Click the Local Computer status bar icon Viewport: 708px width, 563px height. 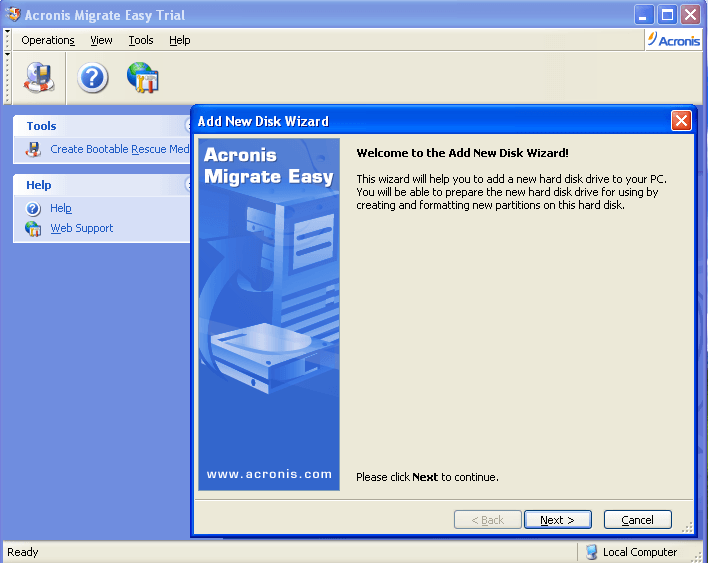point(591,552)
